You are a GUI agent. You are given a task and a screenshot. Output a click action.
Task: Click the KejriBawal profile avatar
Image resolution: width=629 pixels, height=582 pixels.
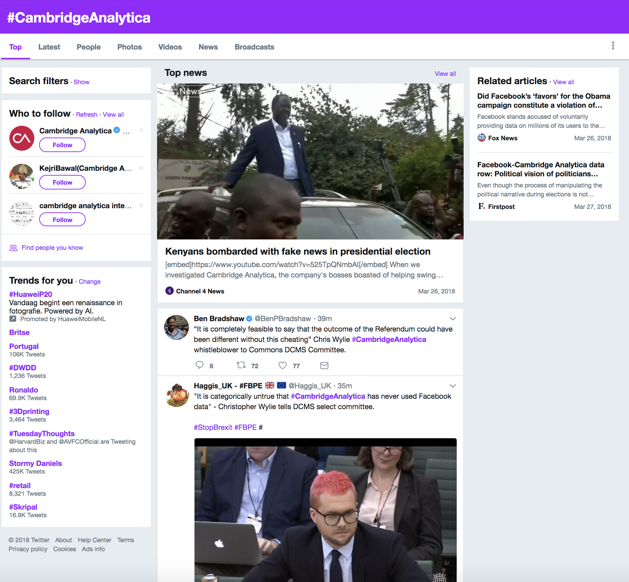coord(22,176)
